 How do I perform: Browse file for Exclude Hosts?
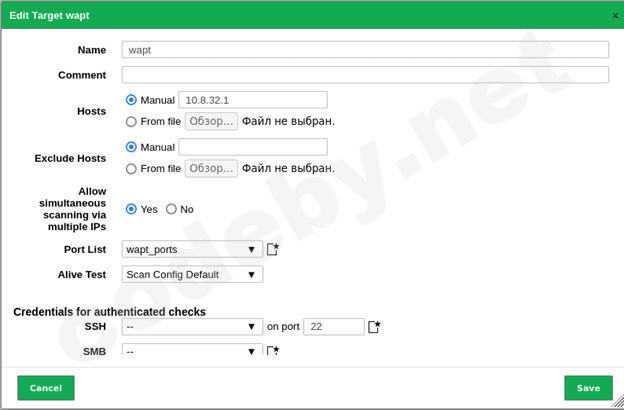pos(211,168)
